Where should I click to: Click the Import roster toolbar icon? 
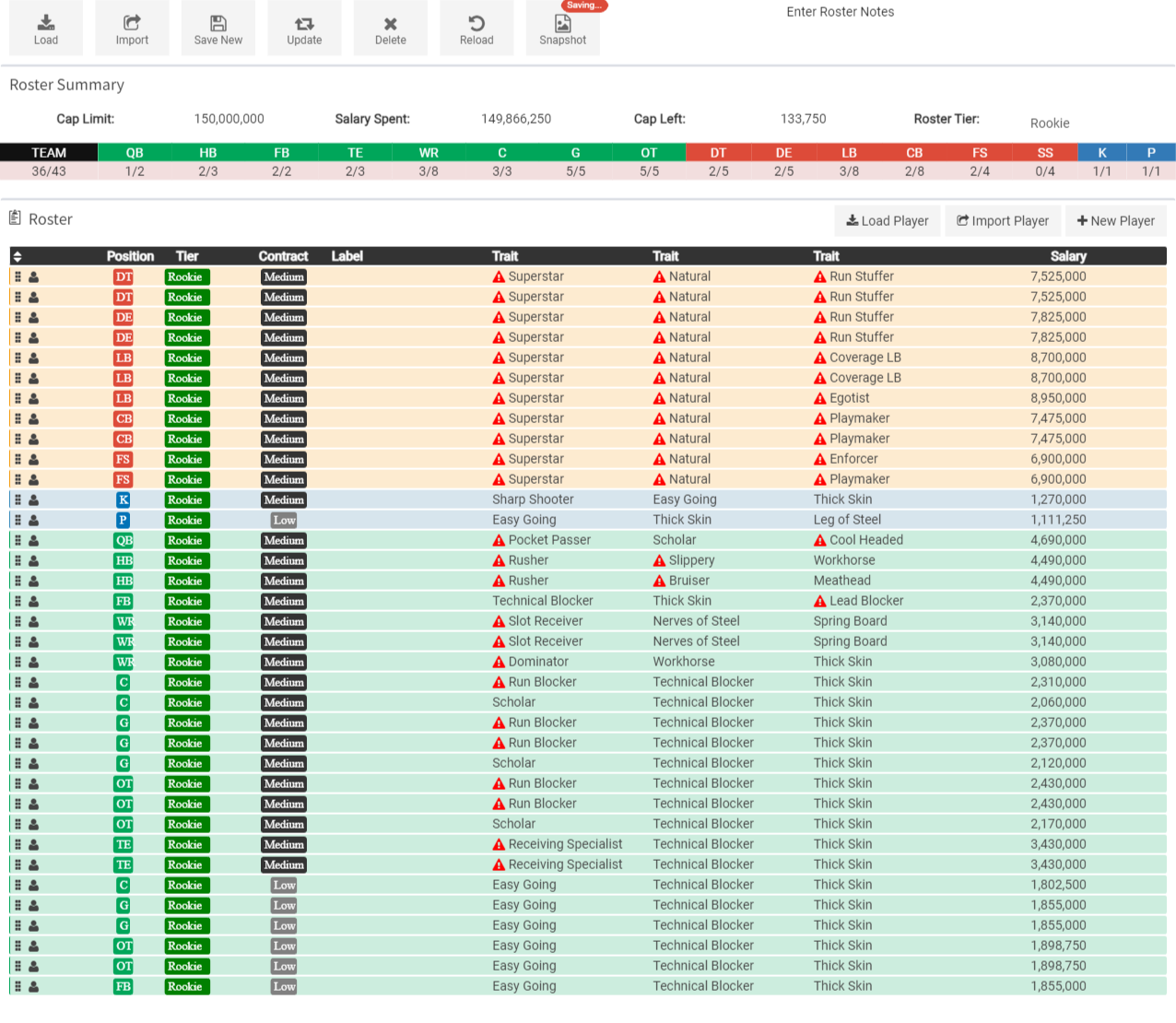[x=132, y=23]
